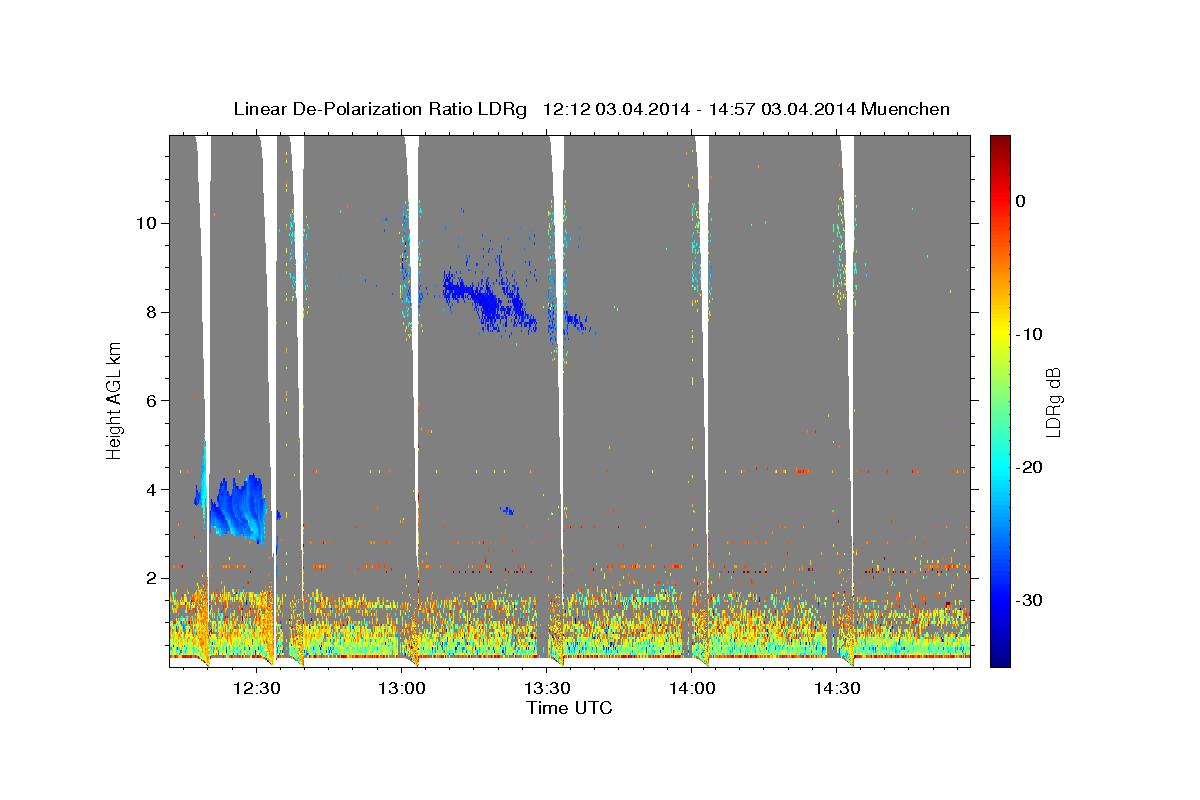This screenshot has height=800, width=1200.
Task: Click the 13:00 time tick label
Action: point(402,688)
